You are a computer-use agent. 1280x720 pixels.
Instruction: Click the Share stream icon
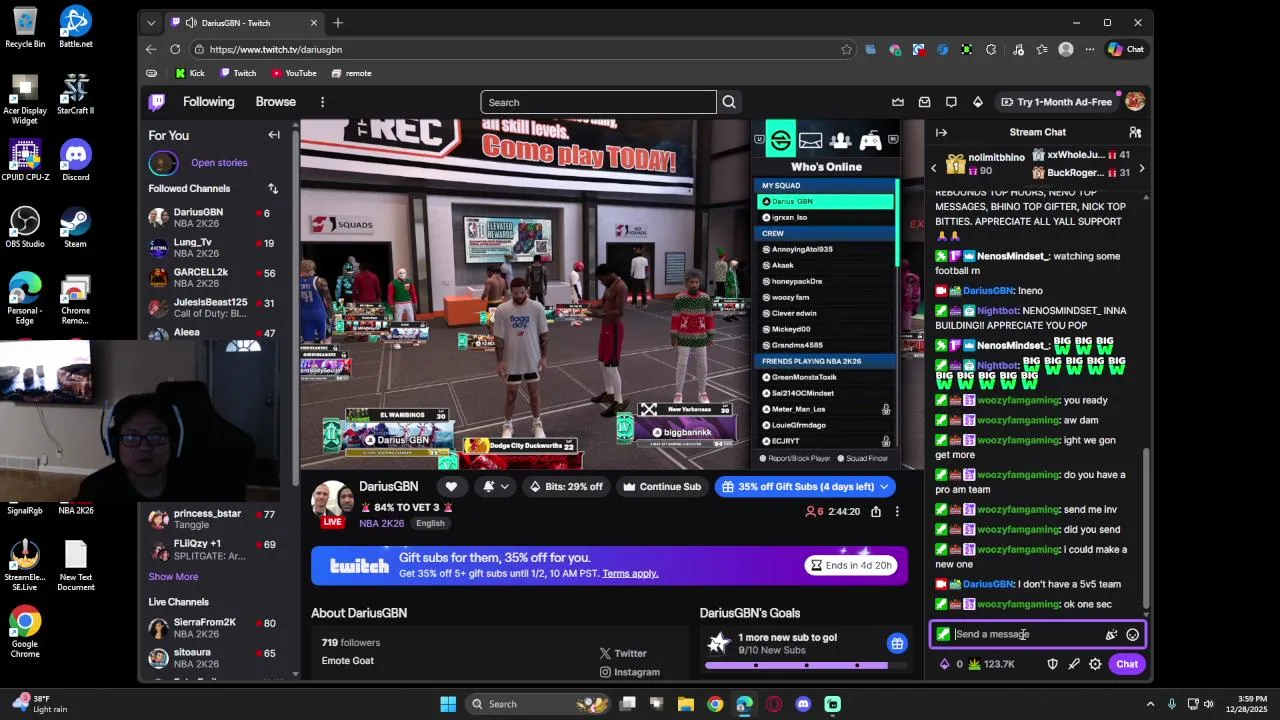pyautogui.click(x=876, y=511)
